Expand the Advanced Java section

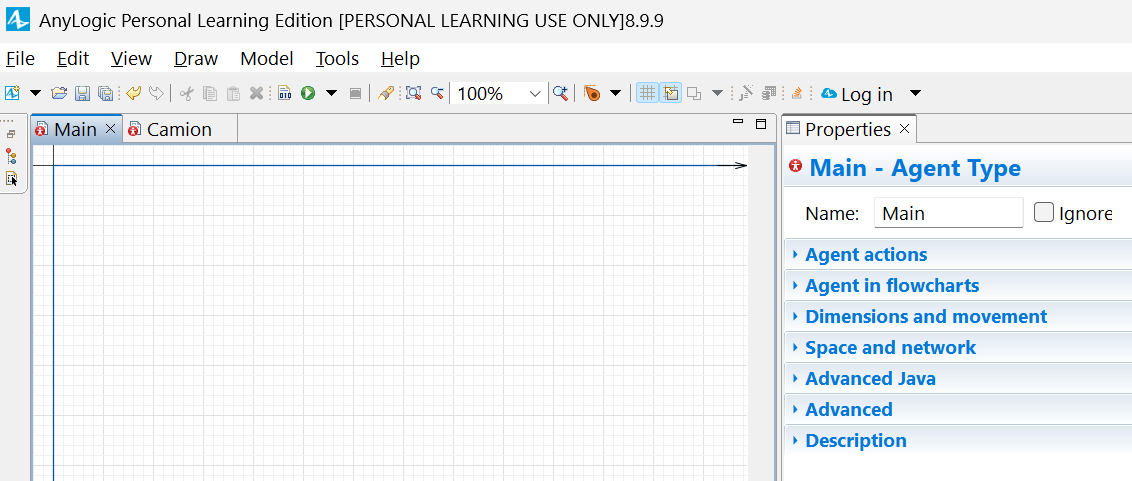tap(958, 378)
